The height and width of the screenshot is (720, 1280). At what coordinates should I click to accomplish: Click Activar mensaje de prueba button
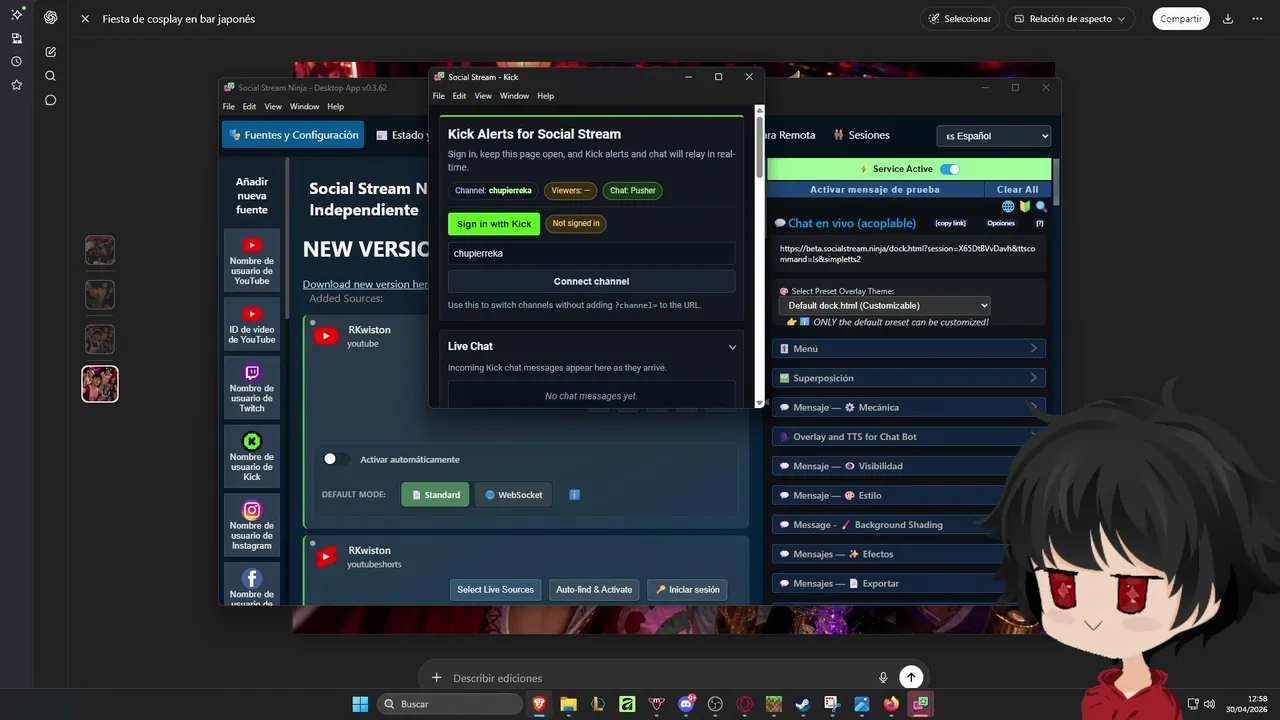tap(875, 189)
